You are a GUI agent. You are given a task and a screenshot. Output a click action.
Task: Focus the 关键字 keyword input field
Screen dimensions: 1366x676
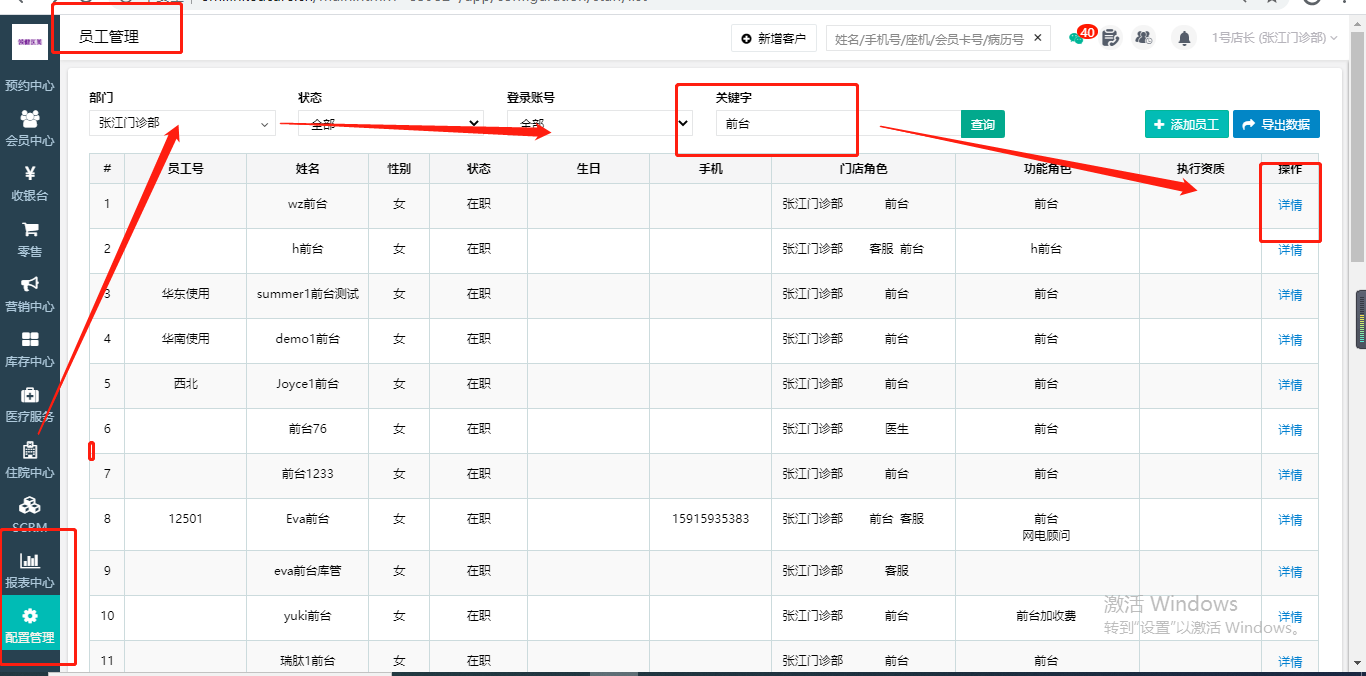(838, 124)
